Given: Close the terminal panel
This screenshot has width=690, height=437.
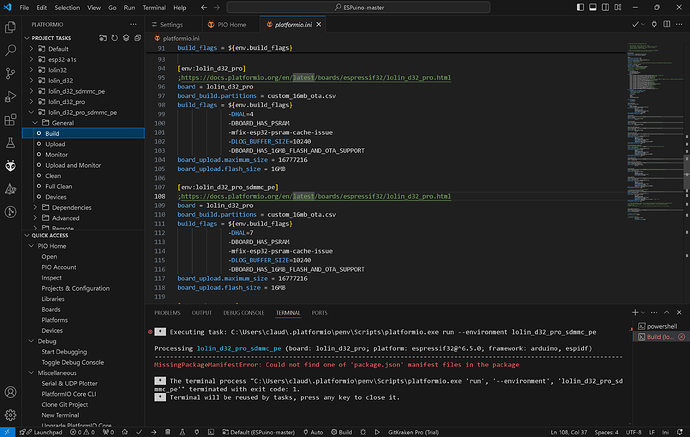Looking at the screenshot, I should point(679,312).
